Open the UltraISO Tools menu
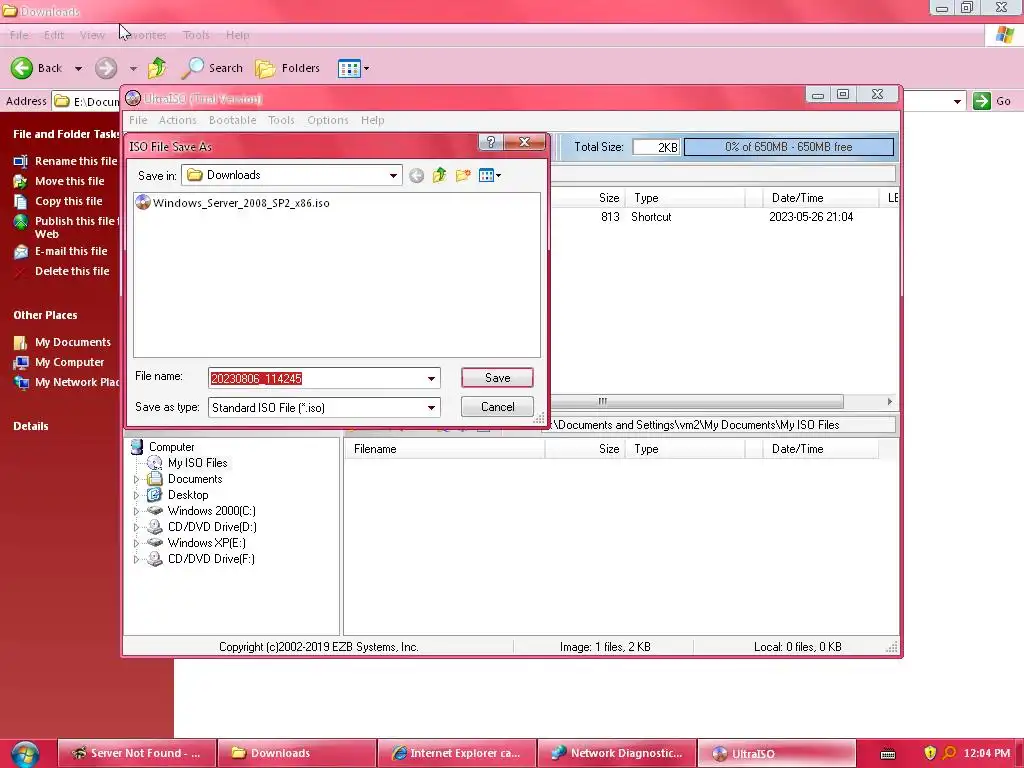1024x768 pixels. [281, 120]
